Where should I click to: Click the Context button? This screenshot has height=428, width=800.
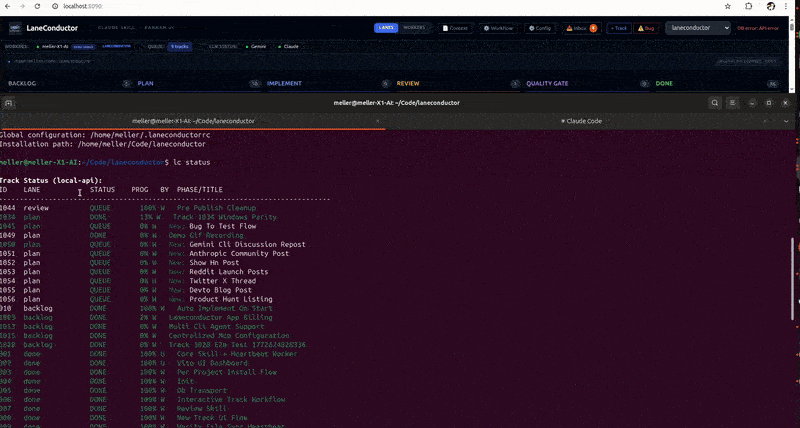456,28
